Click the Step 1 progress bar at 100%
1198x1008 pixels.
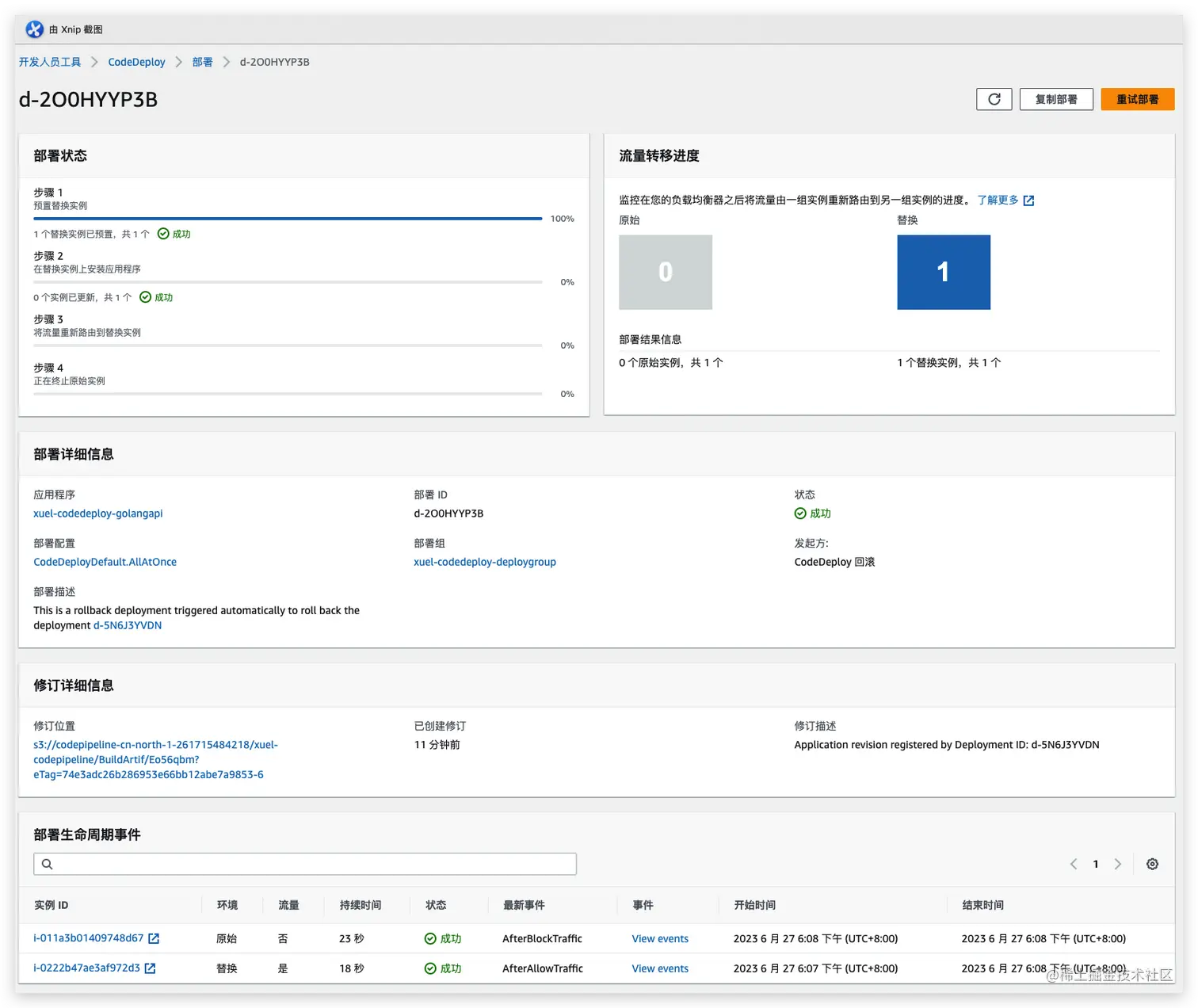pos(288,219)
